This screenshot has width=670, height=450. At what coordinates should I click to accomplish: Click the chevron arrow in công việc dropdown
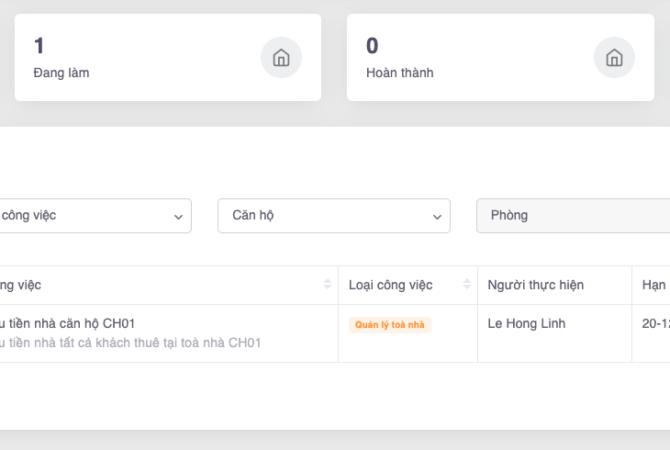(x=178, y=216)
